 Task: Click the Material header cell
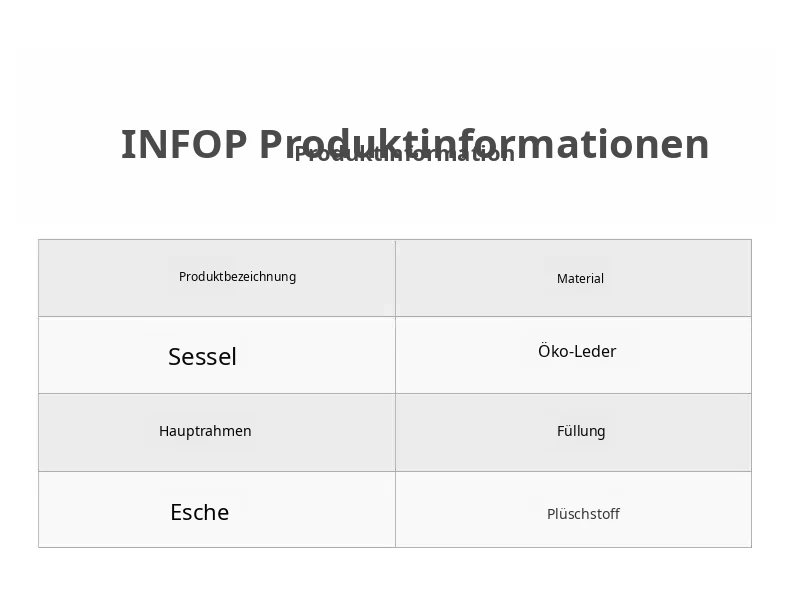coord(573,278)
